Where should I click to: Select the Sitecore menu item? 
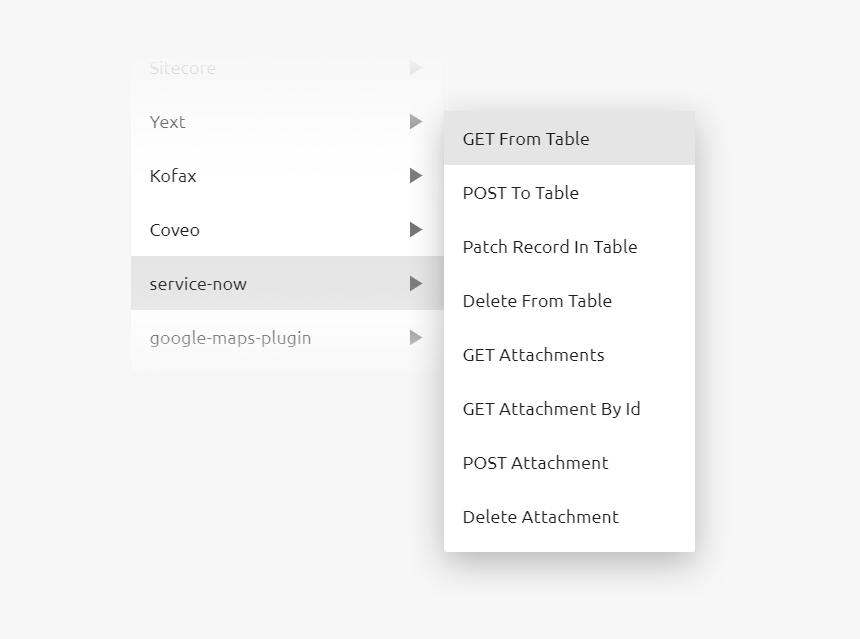(183, 68)
